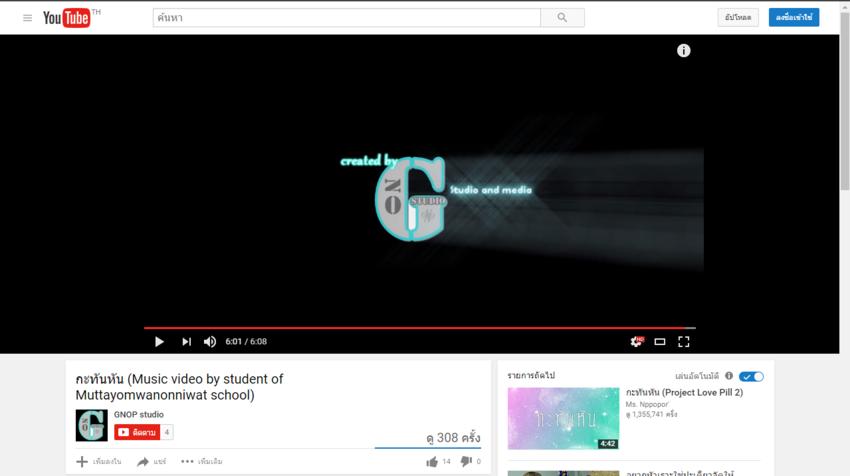Open the Ms. Nppopor channel name
850x476 pixels.
(x=647, y=404)
